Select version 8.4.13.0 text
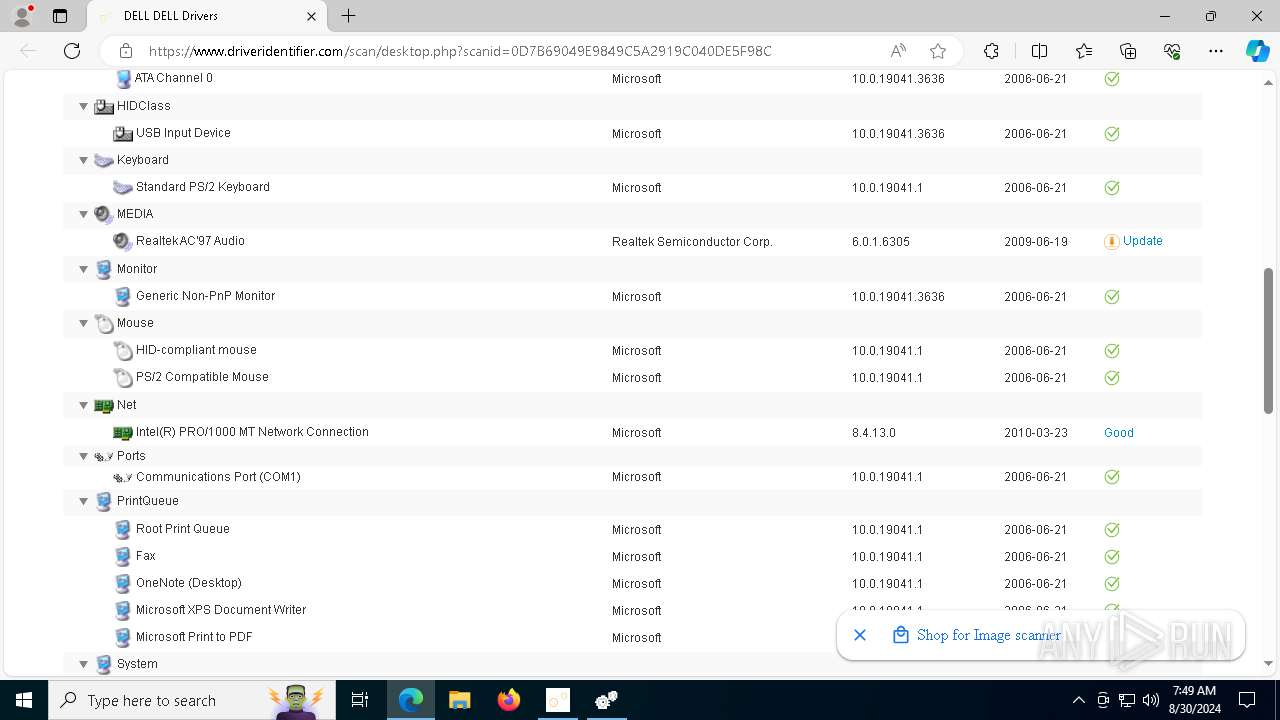 (x=874, y=433)
